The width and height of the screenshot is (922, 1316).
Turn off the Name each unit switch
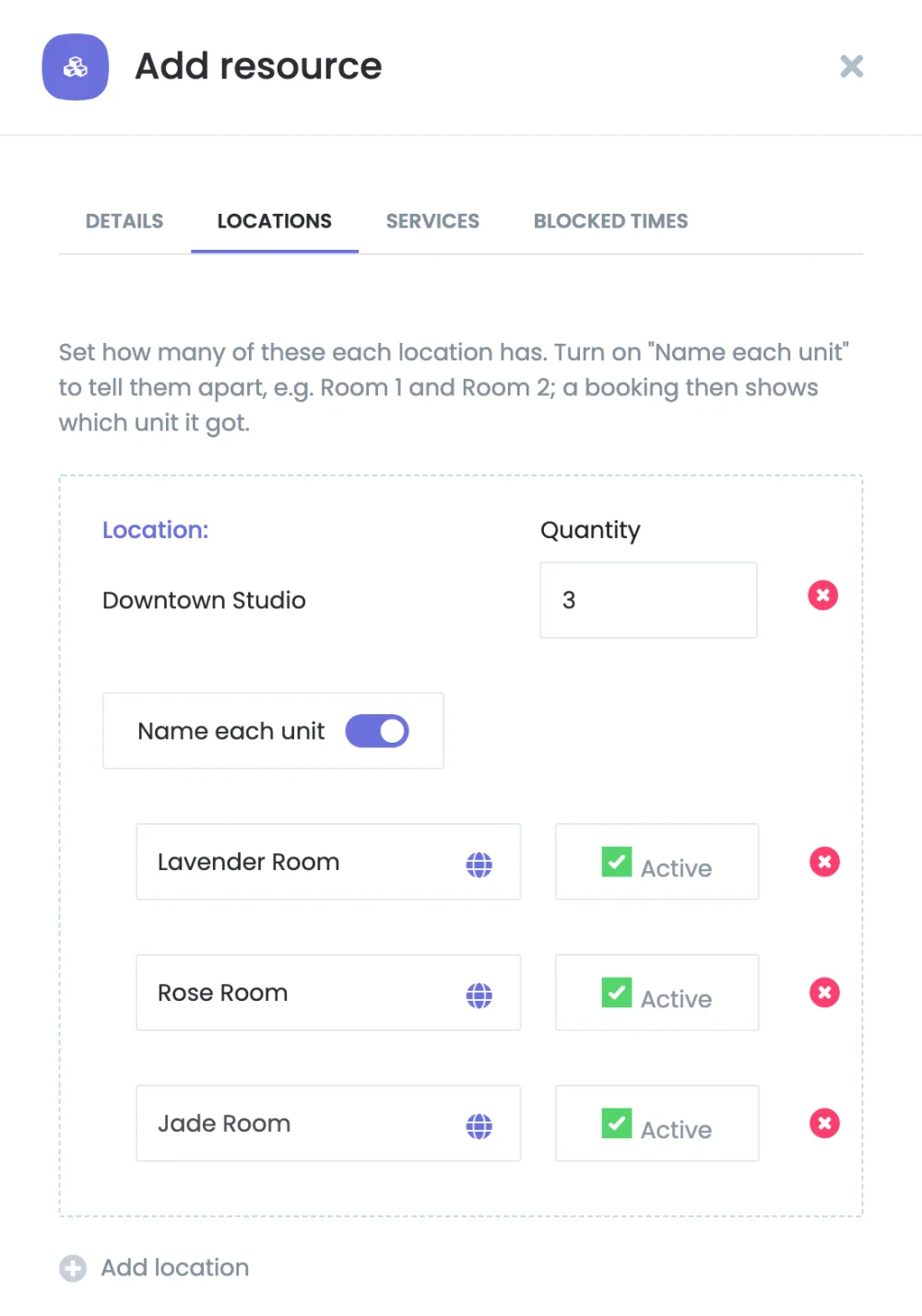377,731
